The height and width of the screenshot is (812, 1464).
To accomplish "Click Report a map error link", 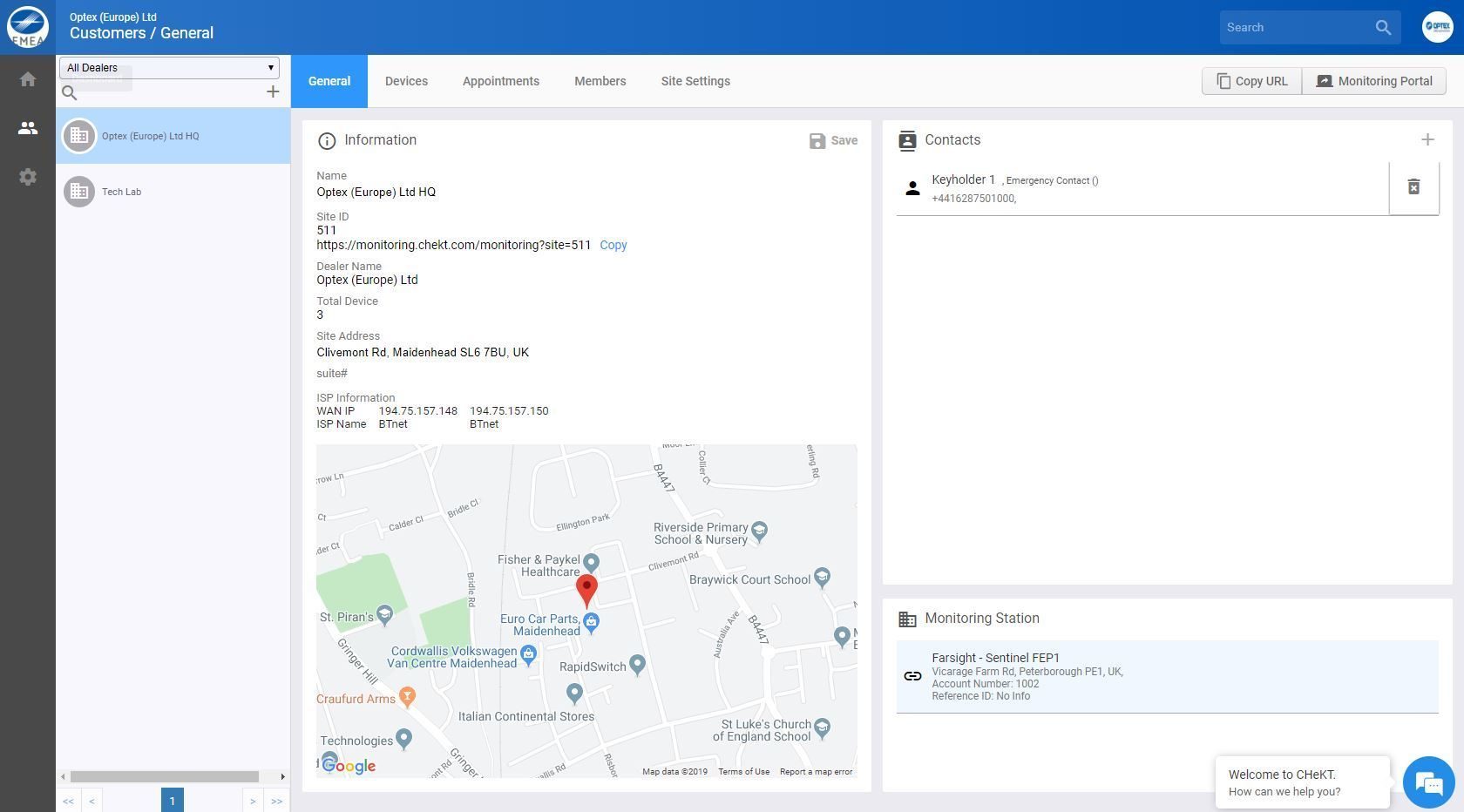I will coord(816,772).
